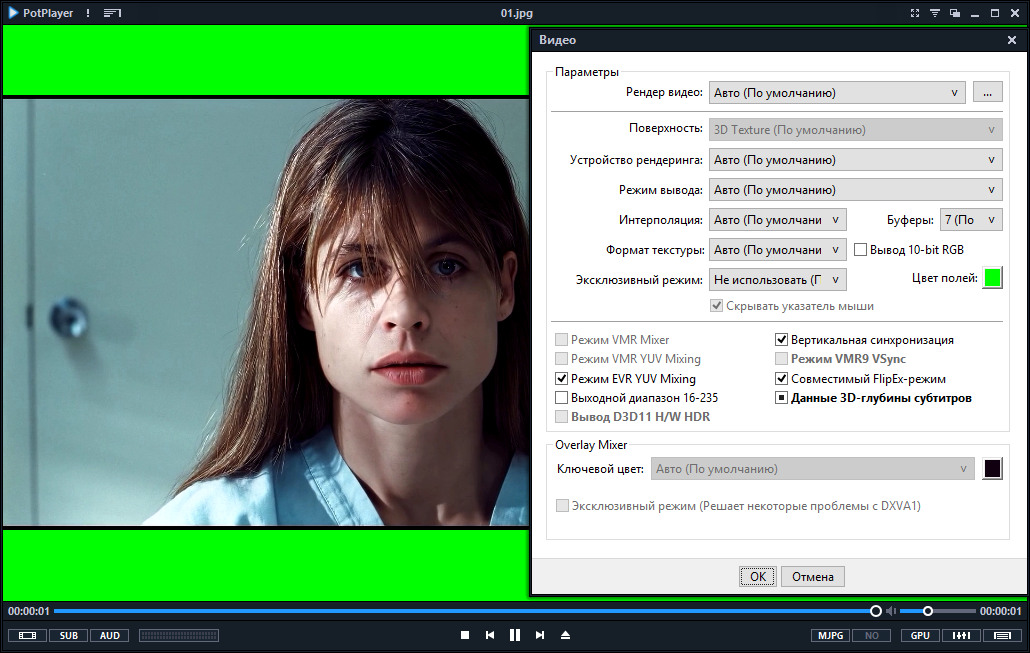This screenshot has width=1030, height=653.
Task: Toggle the Режим EVR YUV Mixing checkbox
Action: (x=561, y=379)
